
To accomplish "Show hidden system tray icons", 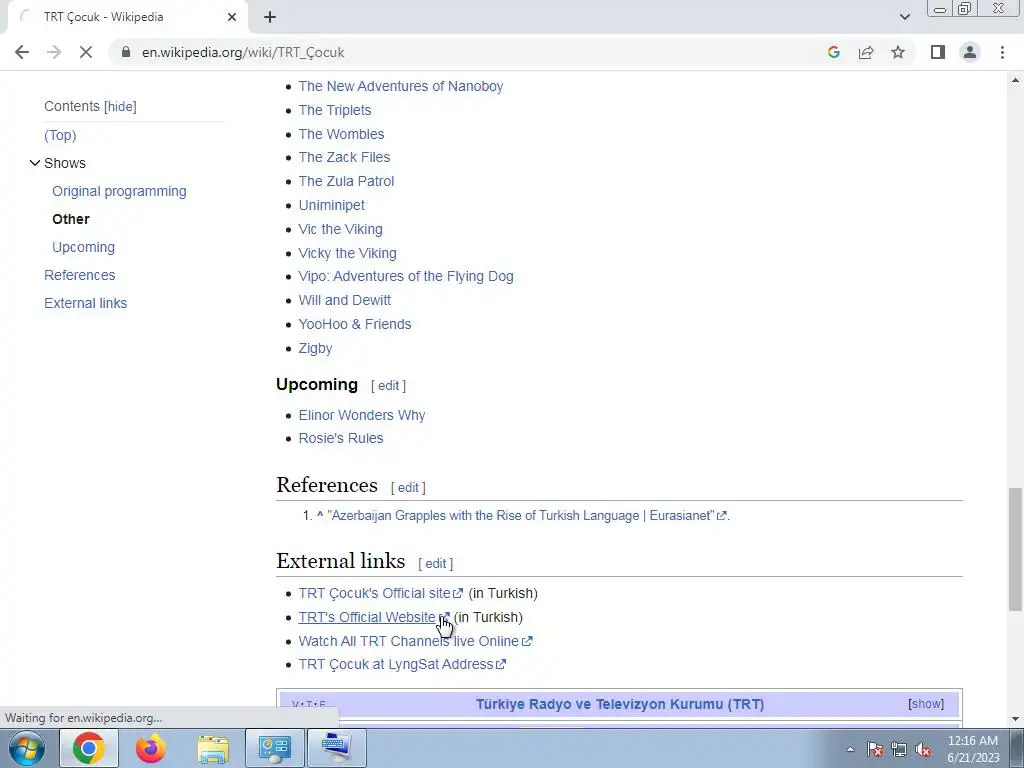I will pos(850,749).
